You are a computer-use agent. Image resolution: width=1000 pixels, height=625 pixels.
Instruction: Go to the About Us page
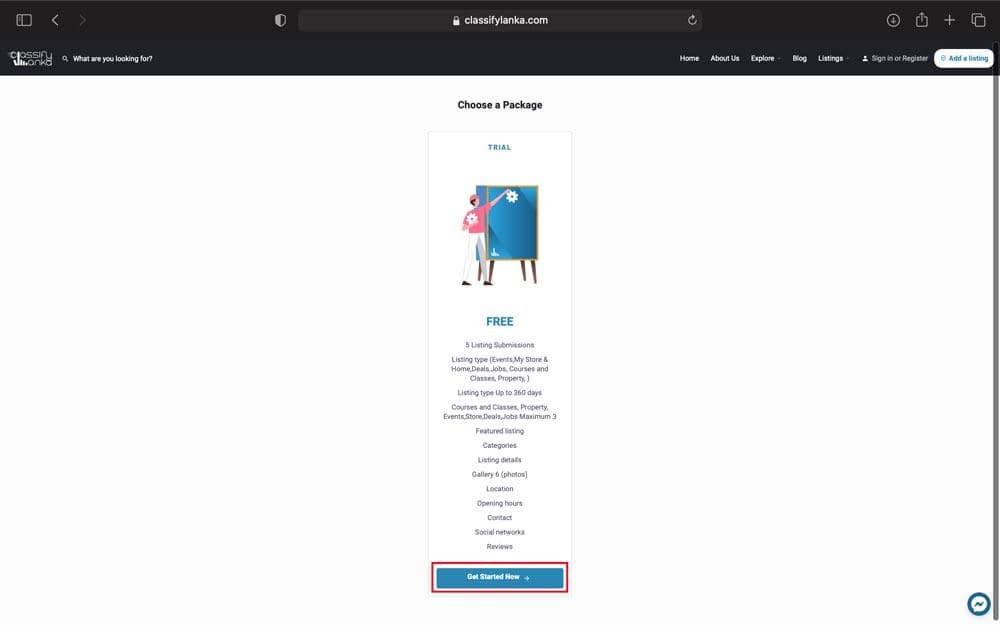[724, 59]
